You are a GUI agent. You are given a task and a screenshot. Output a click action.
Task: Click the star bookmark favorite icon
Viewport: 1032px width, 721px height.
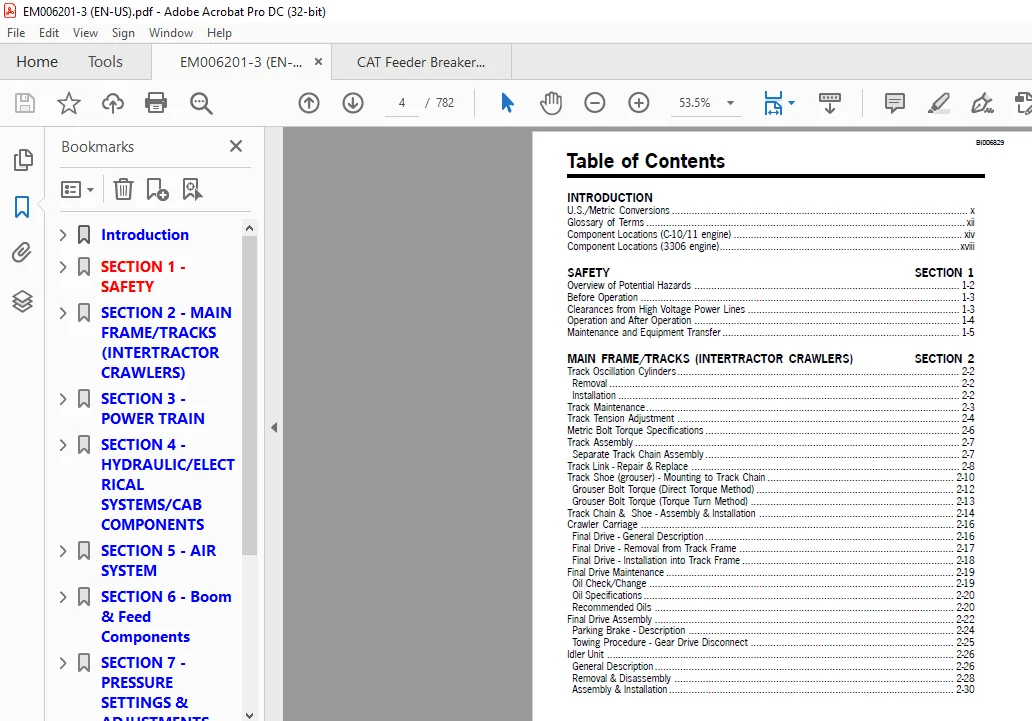click(x=68, y=103)
